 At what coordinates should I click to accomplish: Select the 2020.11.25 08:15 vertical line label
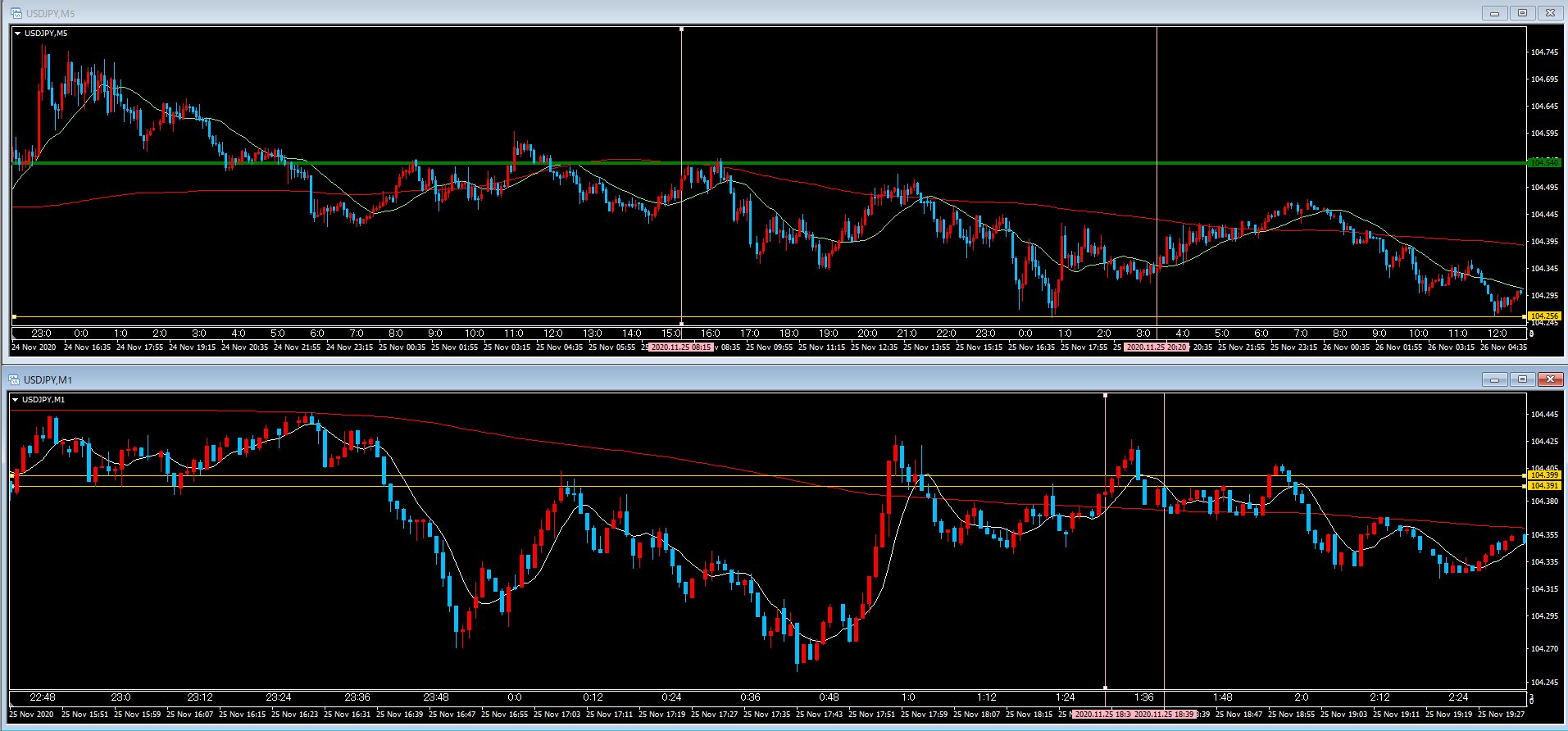[x=681, y=347]
